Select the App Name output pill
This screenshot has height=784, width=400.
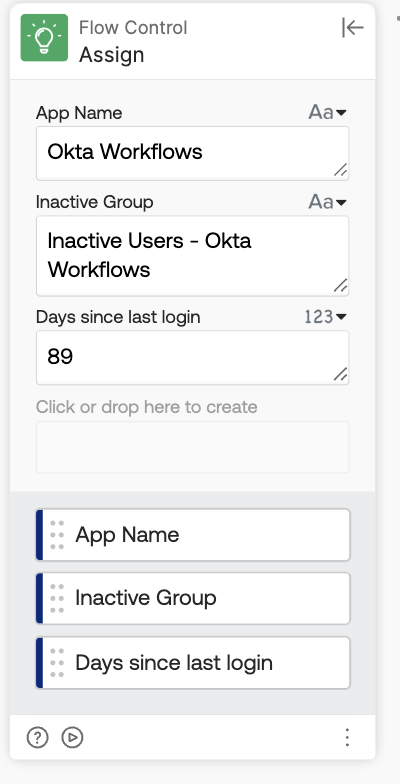coord(193,535)
